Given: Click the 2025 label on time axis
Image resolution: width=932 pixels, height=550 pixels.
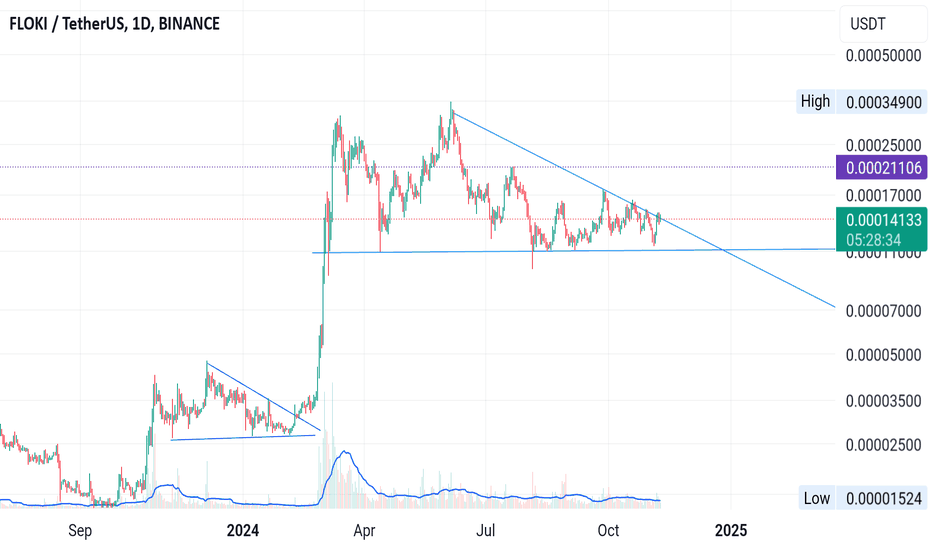Looking at the screenshot, I should coord(731,530).
